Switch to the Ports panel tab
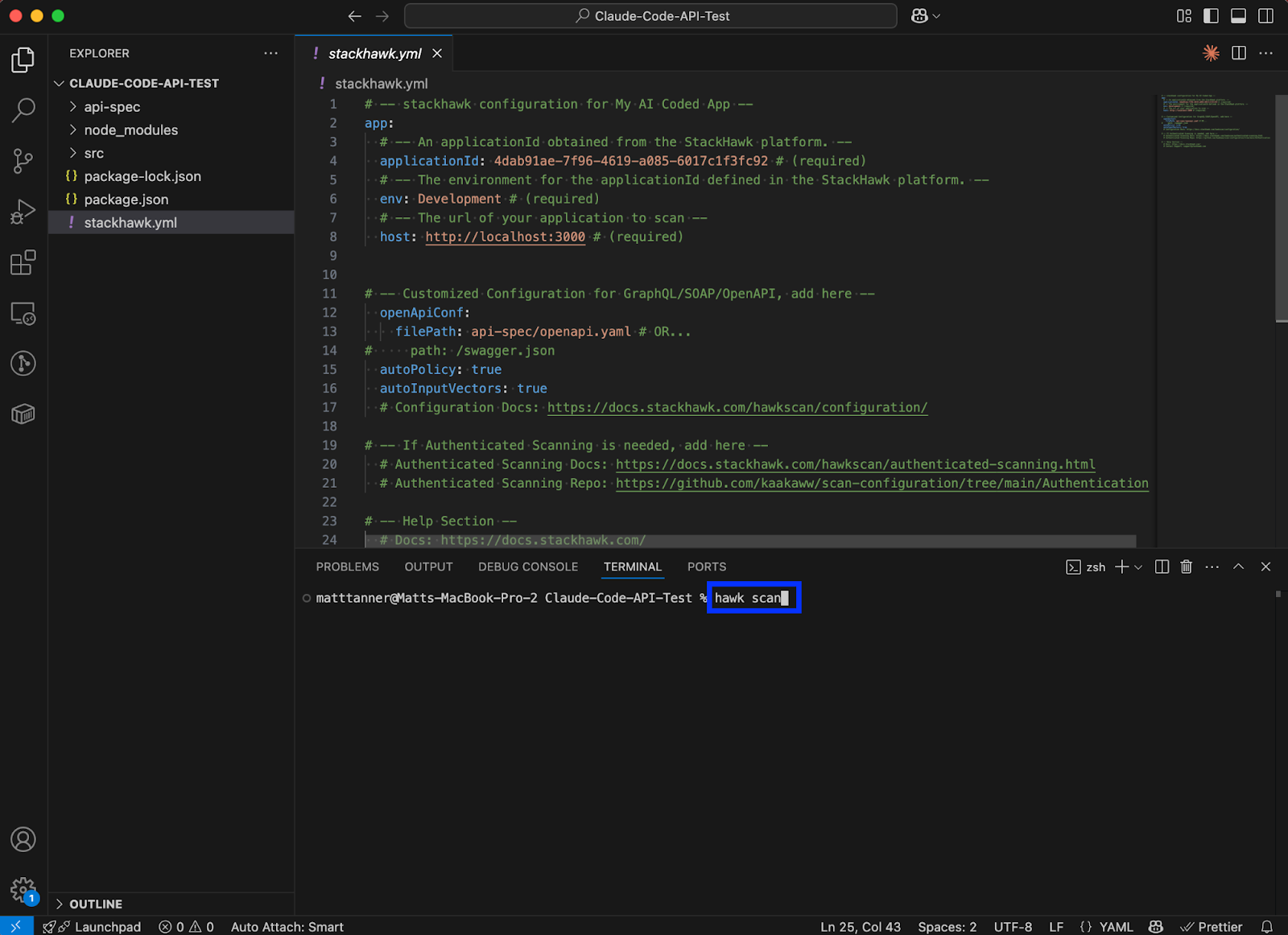Image resolution: width=1288 pixels, height=935 pixels. click(x=707, y=566)
